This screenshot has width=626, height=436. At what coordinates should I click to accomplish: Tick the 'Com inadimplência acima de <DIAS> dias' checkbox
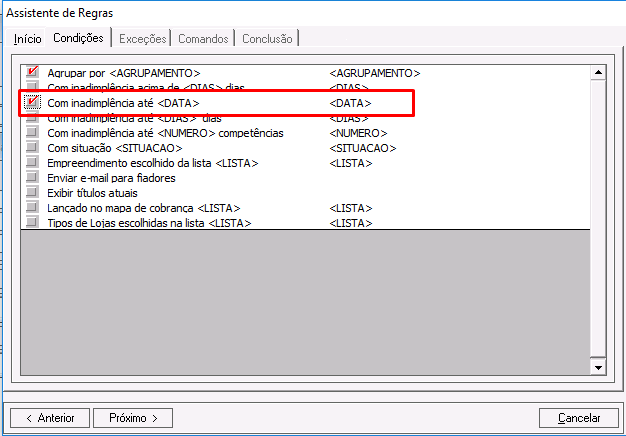coord(32,85)
